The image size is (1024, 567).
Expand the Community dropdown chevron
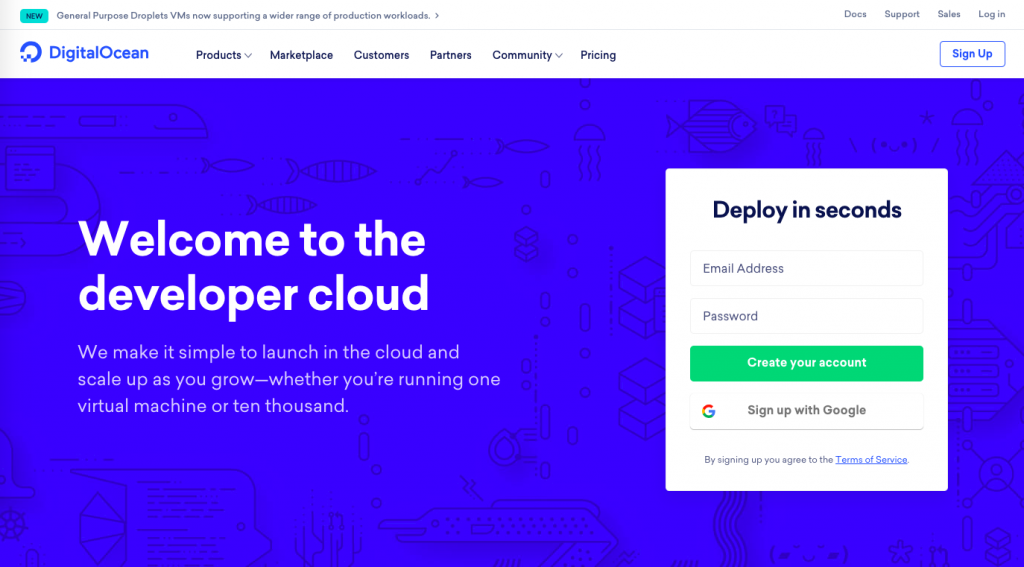(559, 56)
